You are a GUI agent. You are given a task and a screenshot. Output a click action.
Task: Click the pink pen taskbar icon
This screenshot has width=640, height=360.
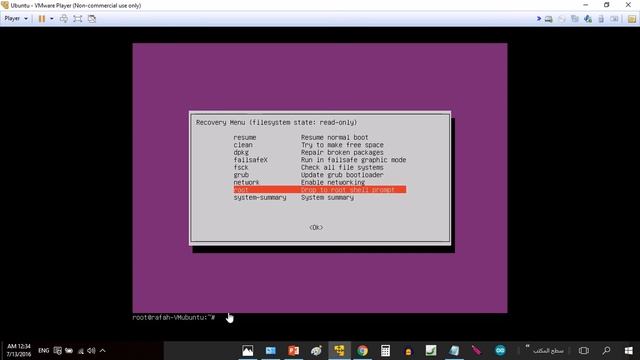[x=476, y=351]
